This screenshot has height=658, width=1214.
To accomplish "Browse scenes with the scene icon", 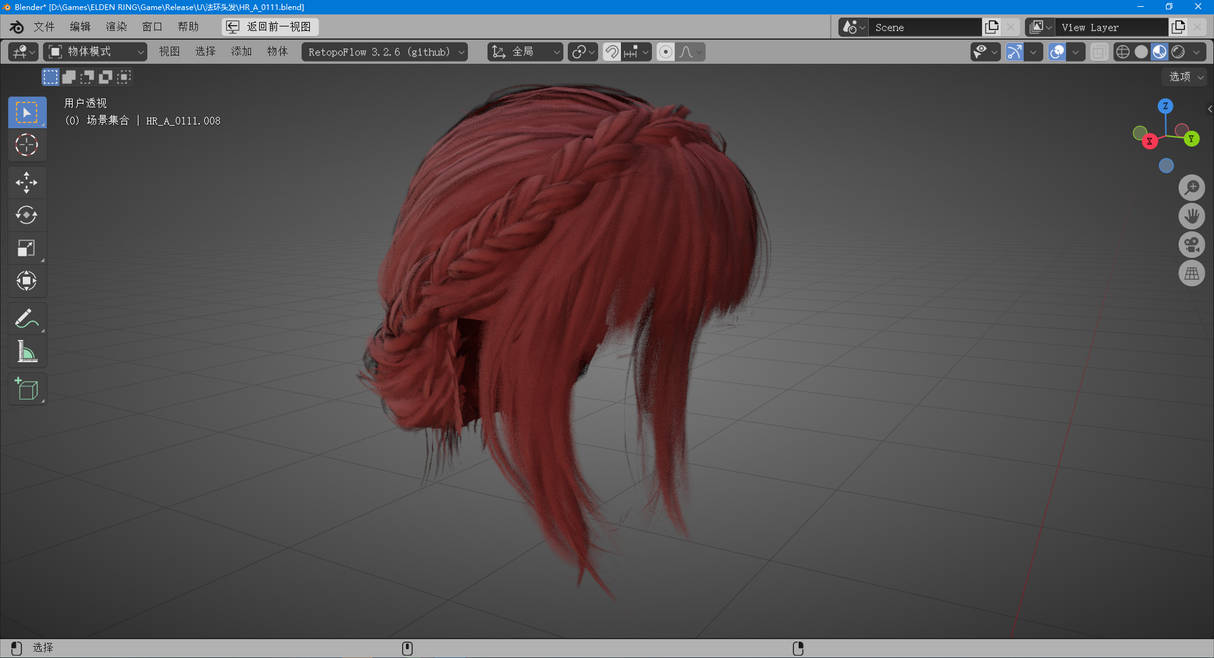I will (853, 27).
